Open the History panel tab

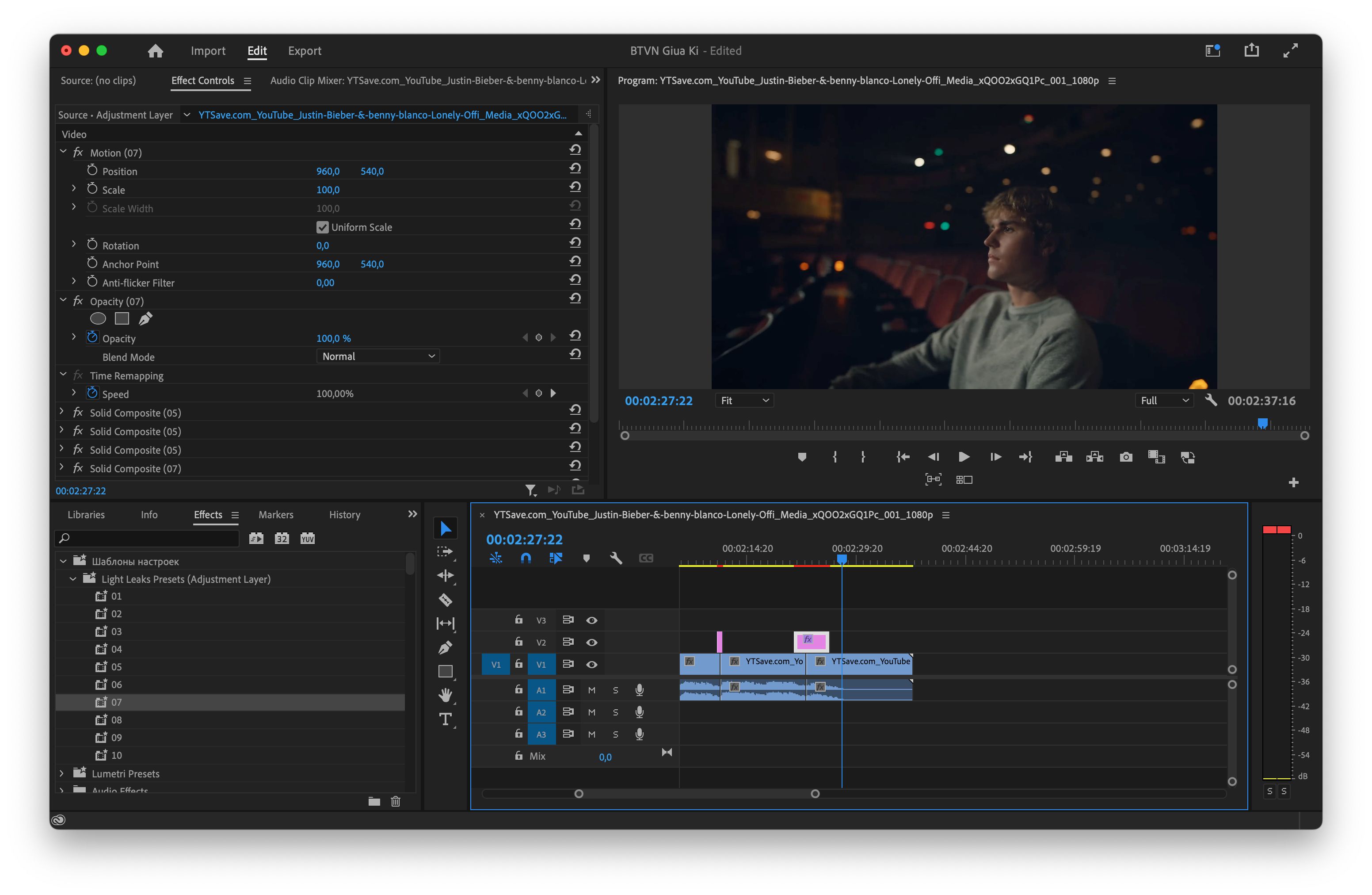(x=345, y=514)
